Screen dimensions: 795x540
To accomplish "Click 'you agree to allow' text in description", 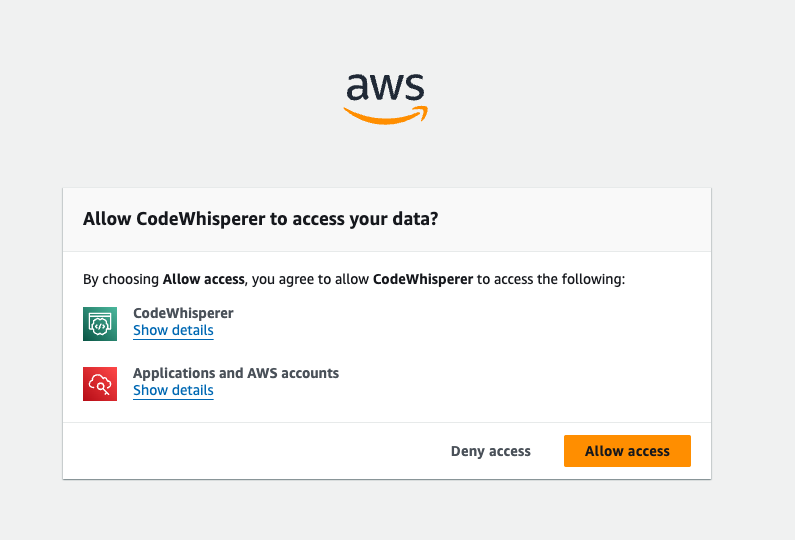I will coord(310,279).
